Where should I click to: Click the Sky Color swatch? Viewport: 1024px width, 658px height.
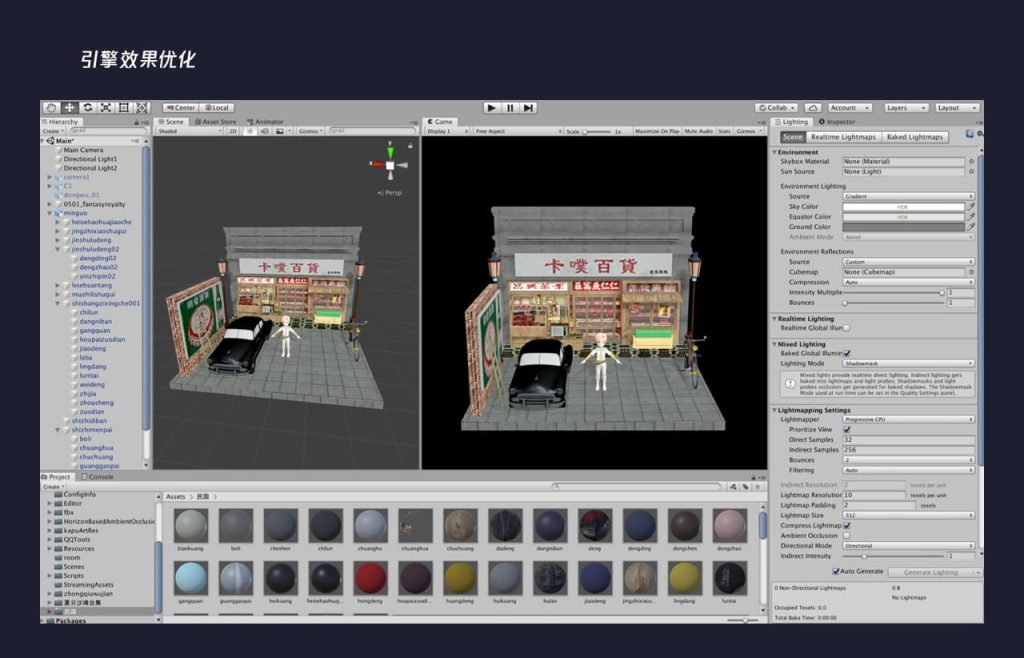click(903, 207)
